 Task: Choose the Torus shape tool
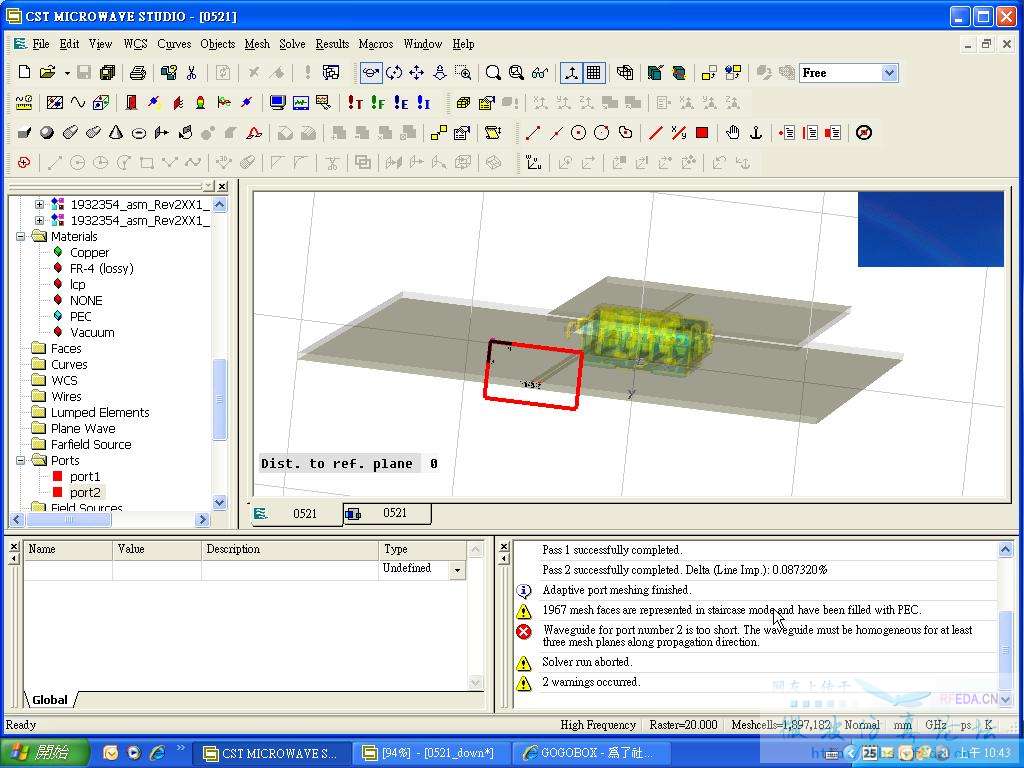138,133
